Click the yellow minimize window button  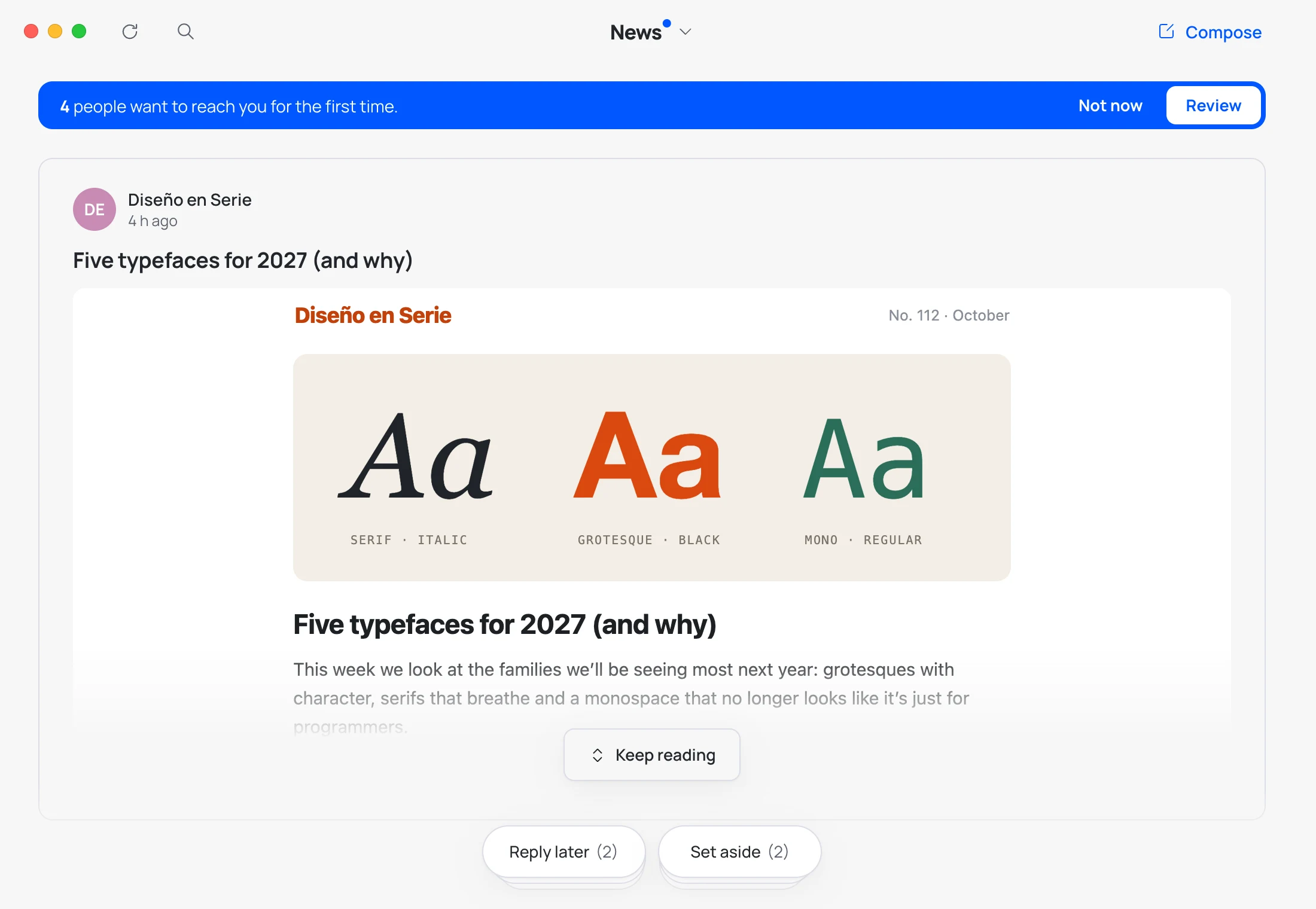click(x=55, y=31)
